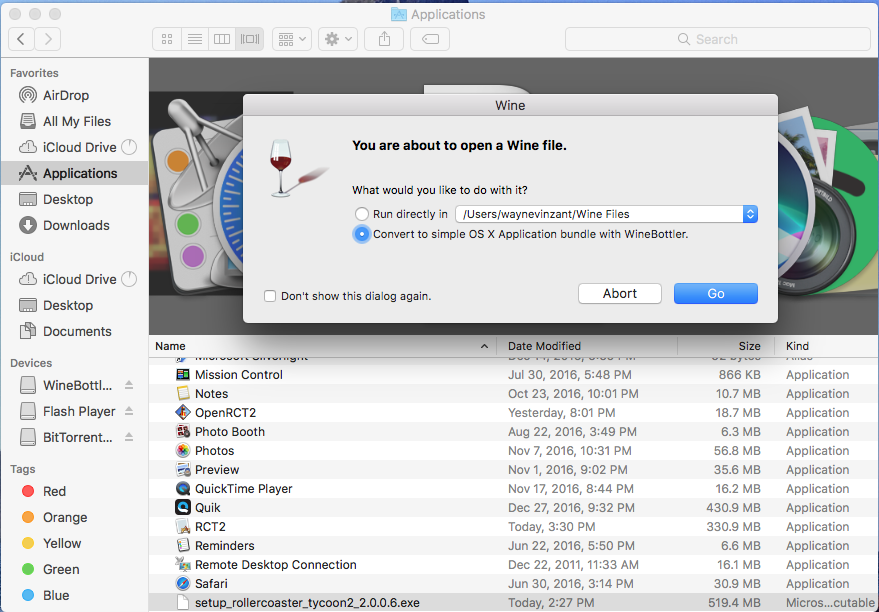
Task: Select Remote Desktop Connection in the list
Action: tap(513, 565)
